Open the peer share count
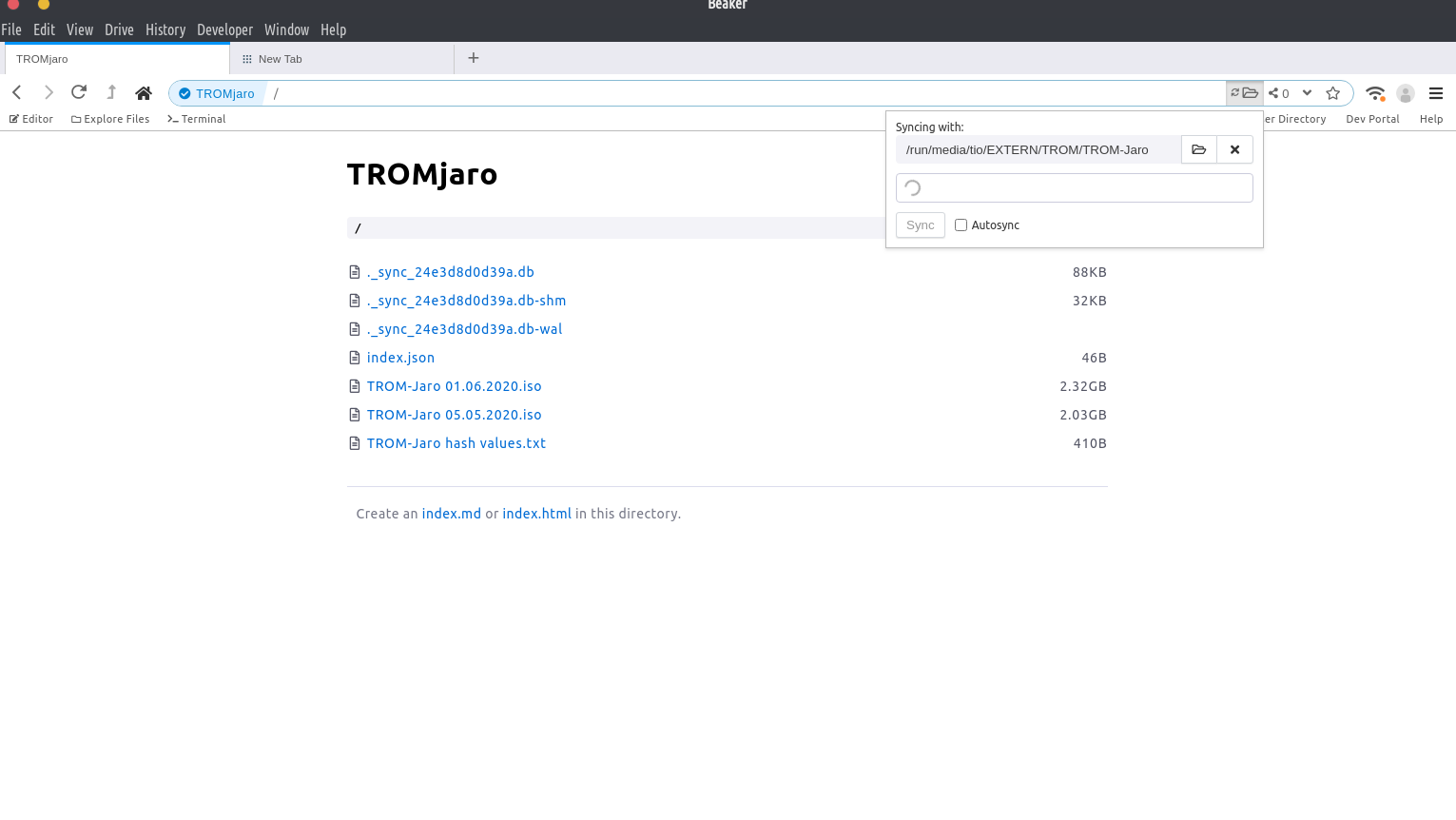 pyautogui.click(x=1279, y=93)
